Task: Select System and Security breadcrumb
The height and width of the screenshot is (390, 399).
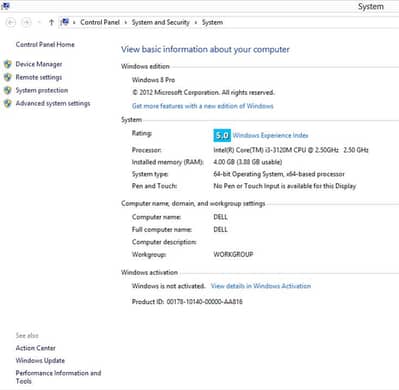Action: (160, 22)
